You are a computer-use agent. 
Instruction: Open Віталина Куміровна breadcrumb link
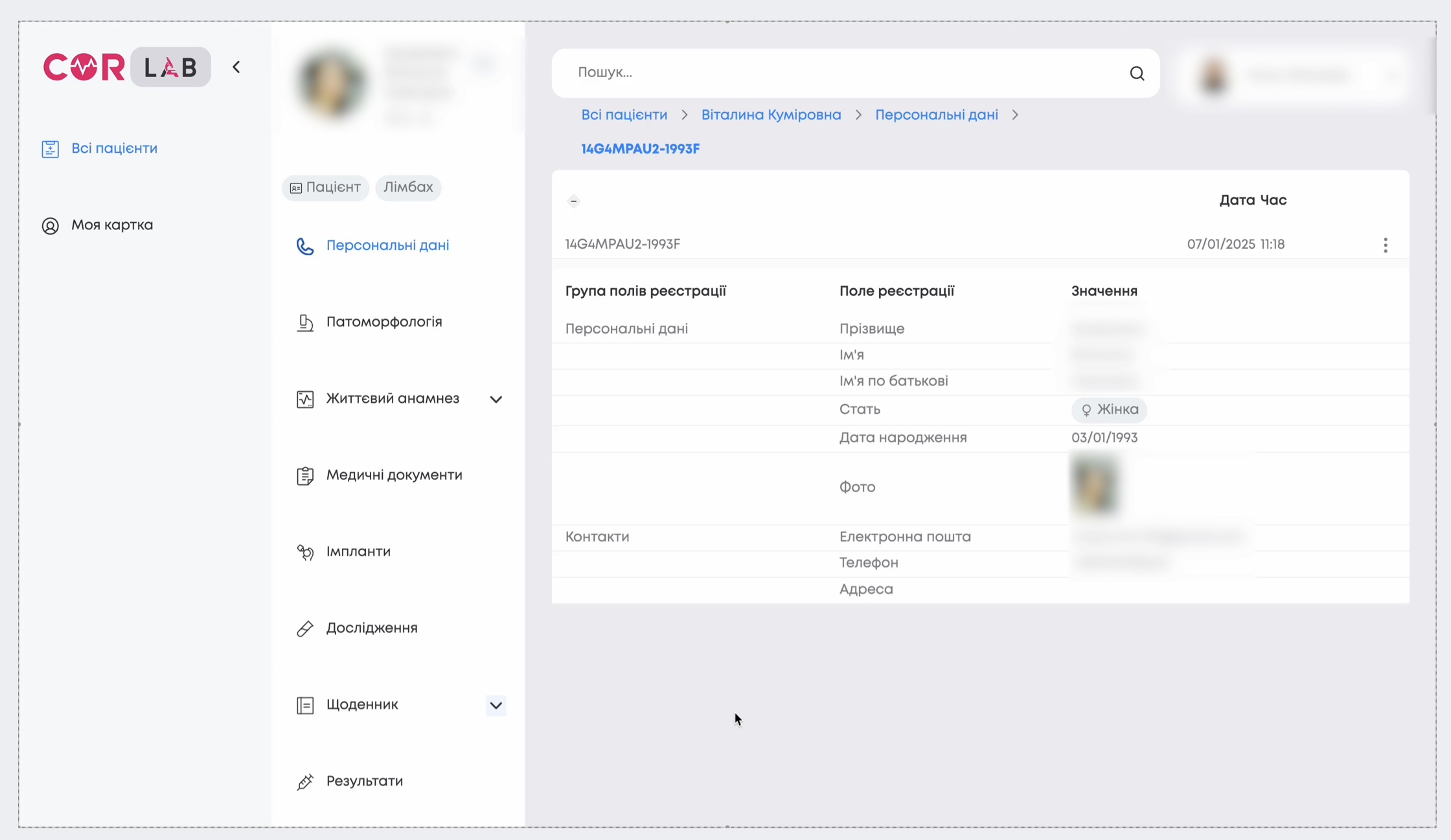(x=771, y=115)
